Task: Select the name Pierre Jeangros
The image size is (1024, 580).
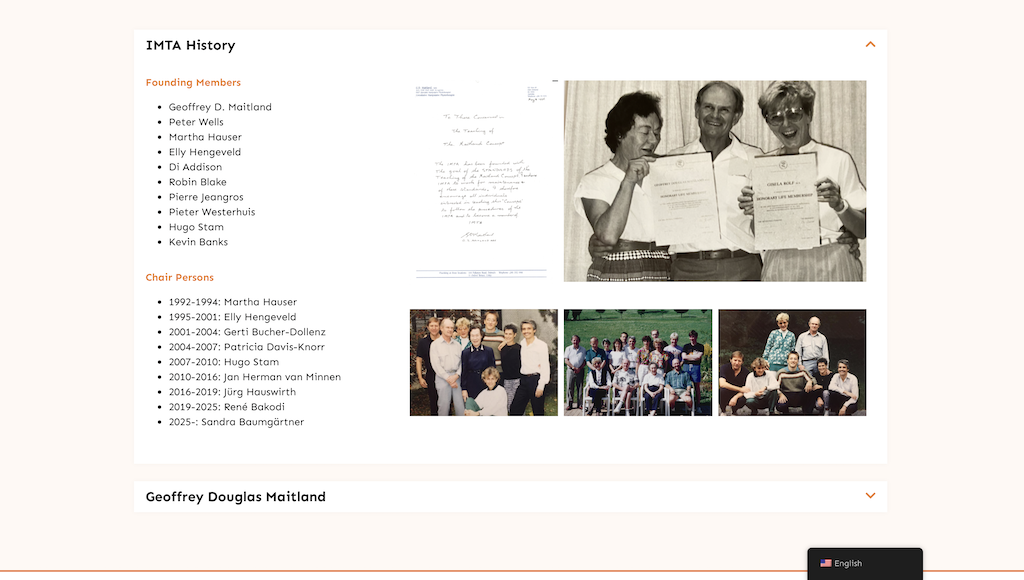Action: 206,197
